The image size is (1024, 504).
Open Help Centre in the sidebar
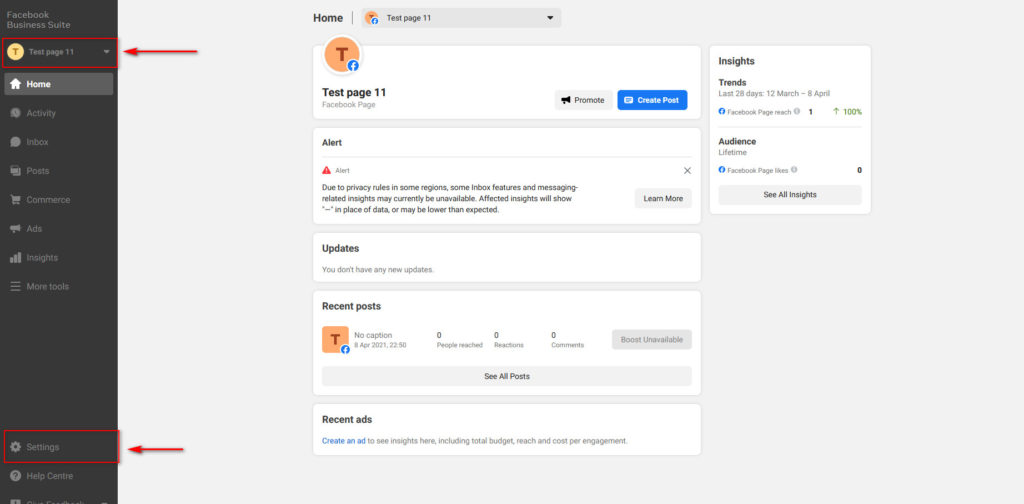point(59,476)
